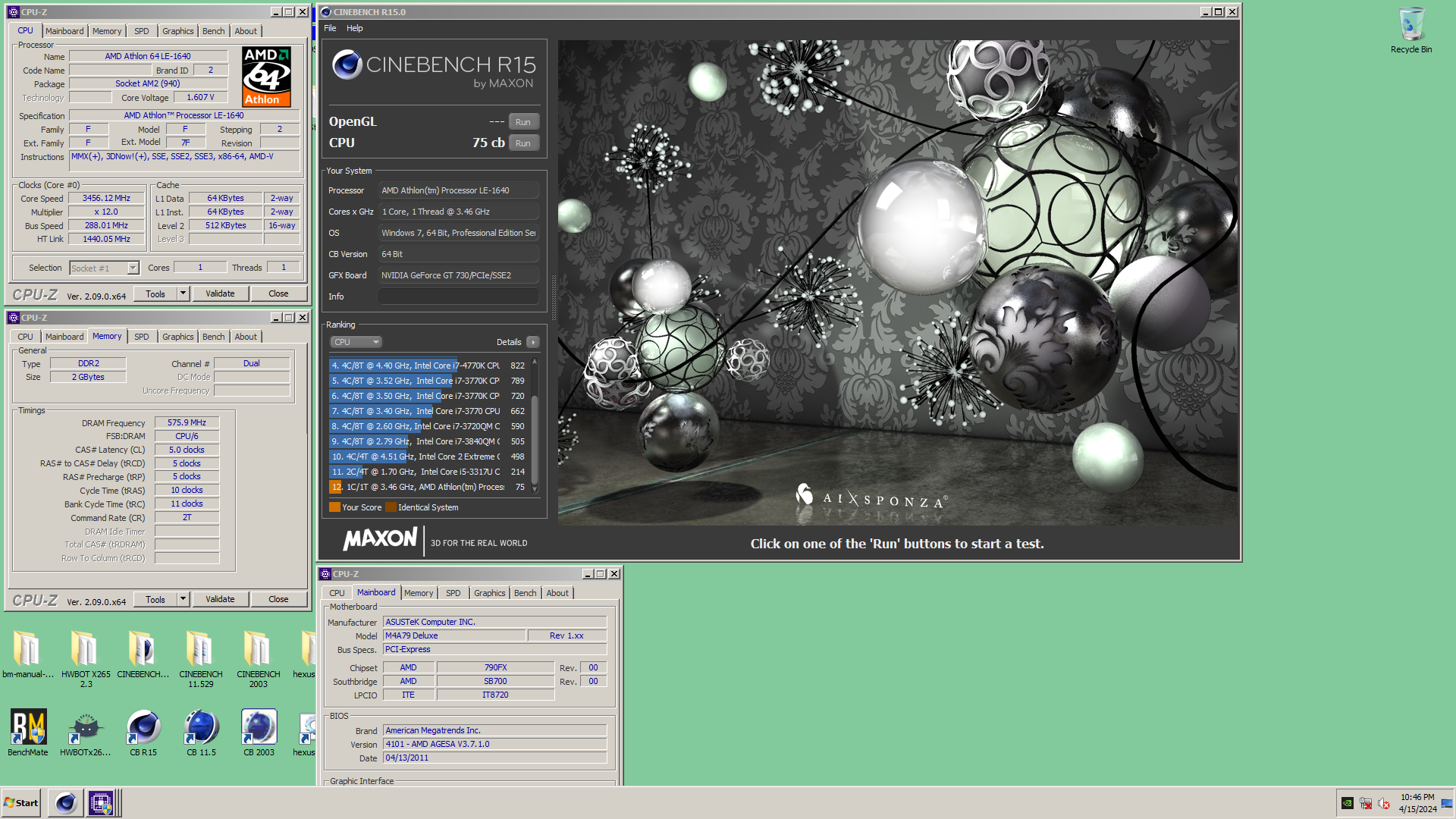This screenshot has width=1456, height=819.
Task: Click the rendered spheres preview image
Action: click(x=898, y=282)
